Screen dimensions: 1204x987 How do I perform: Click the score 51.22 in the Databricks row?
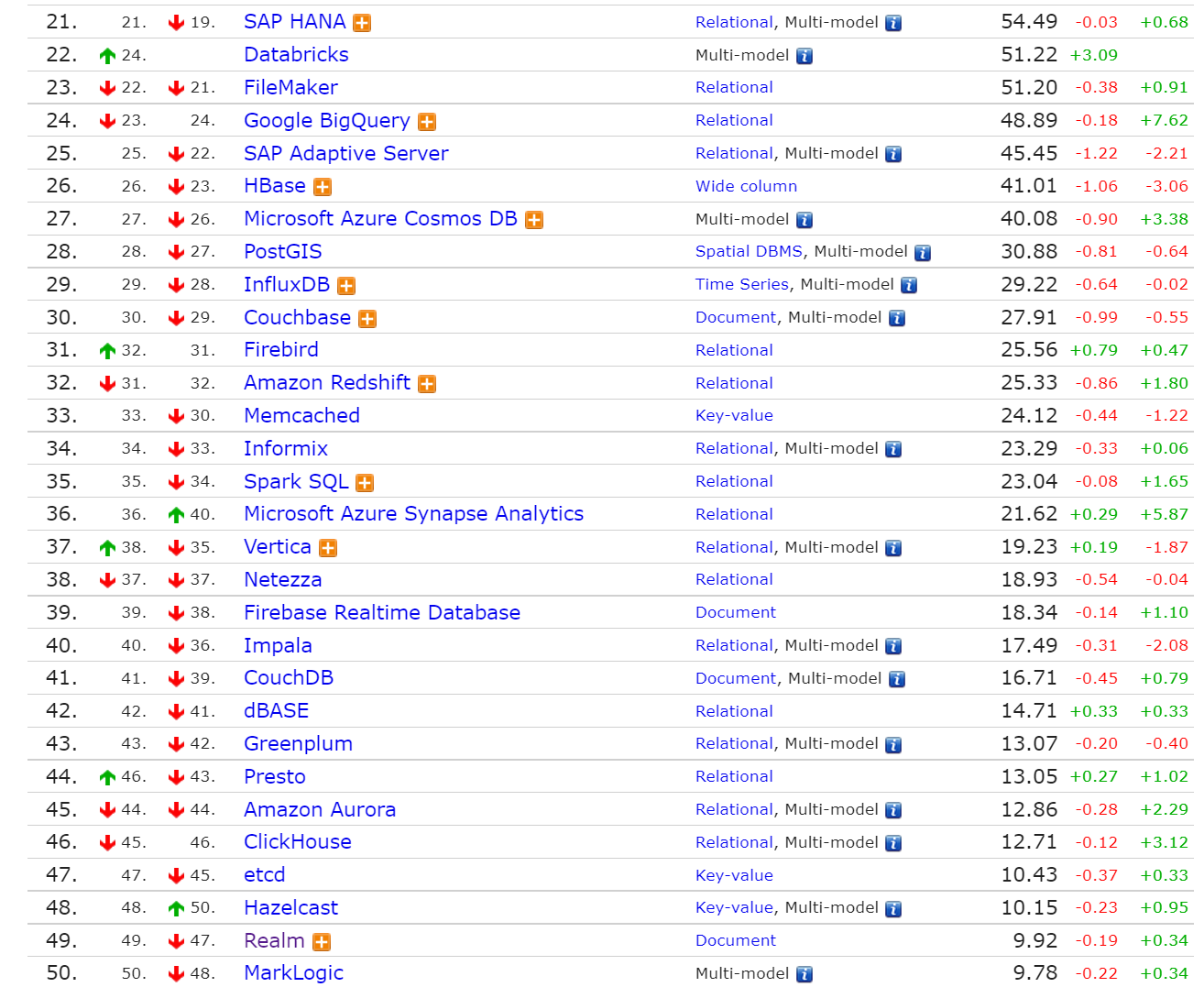[x=1029, y=55]
